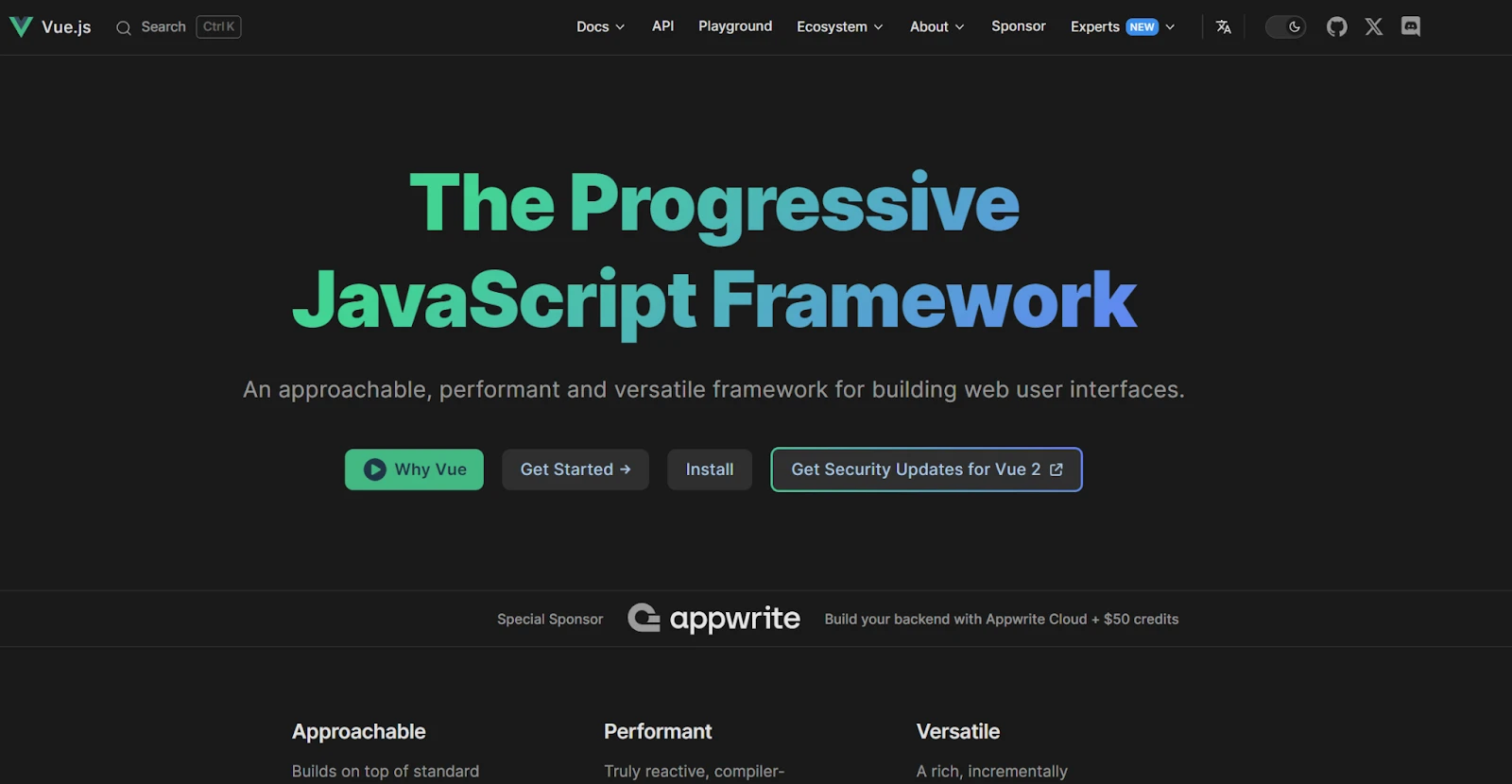Click the play icon in Why Vue
Viewport: 1512px width, 784px height.
coord(375,469)
